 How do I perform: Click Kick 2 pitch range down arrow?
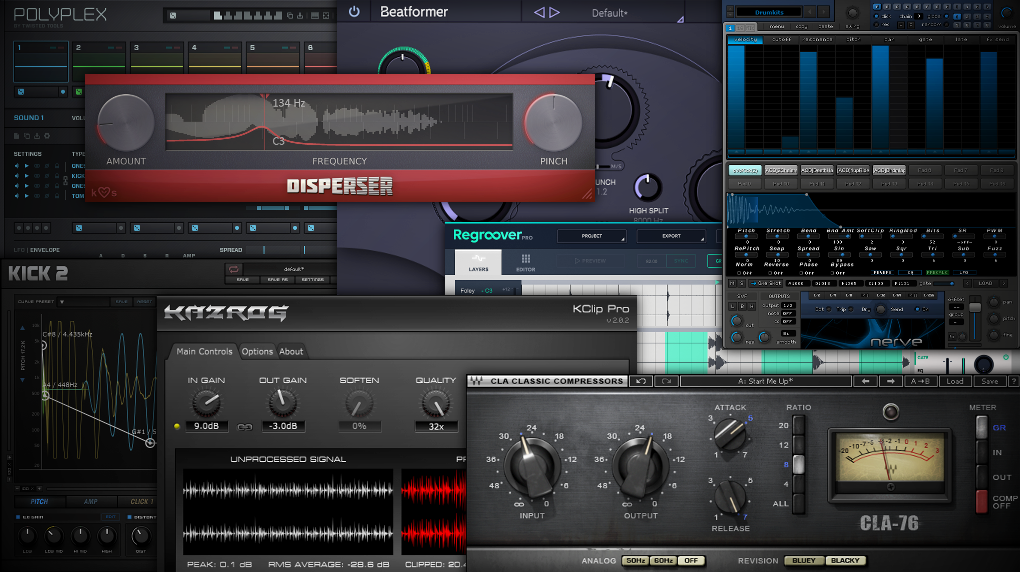point(23,379)
